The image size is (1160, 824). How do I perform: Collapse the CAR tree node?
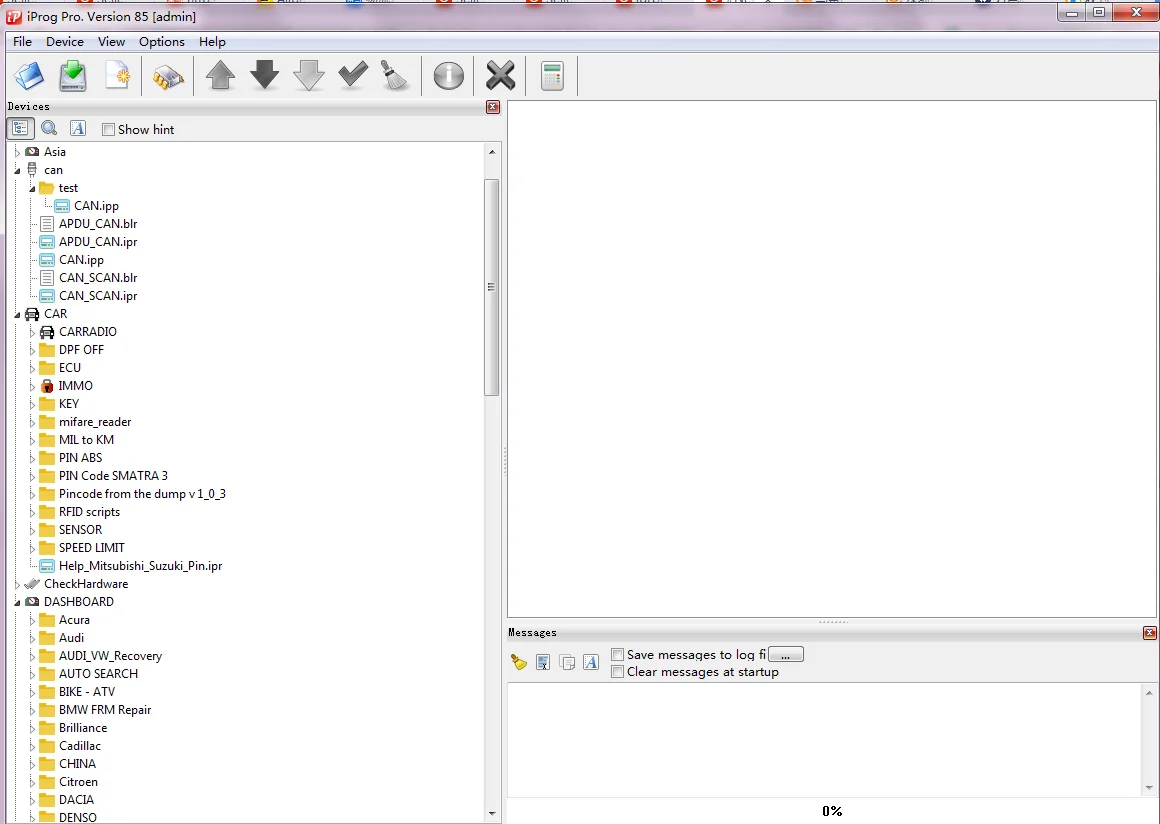[17, 314]
